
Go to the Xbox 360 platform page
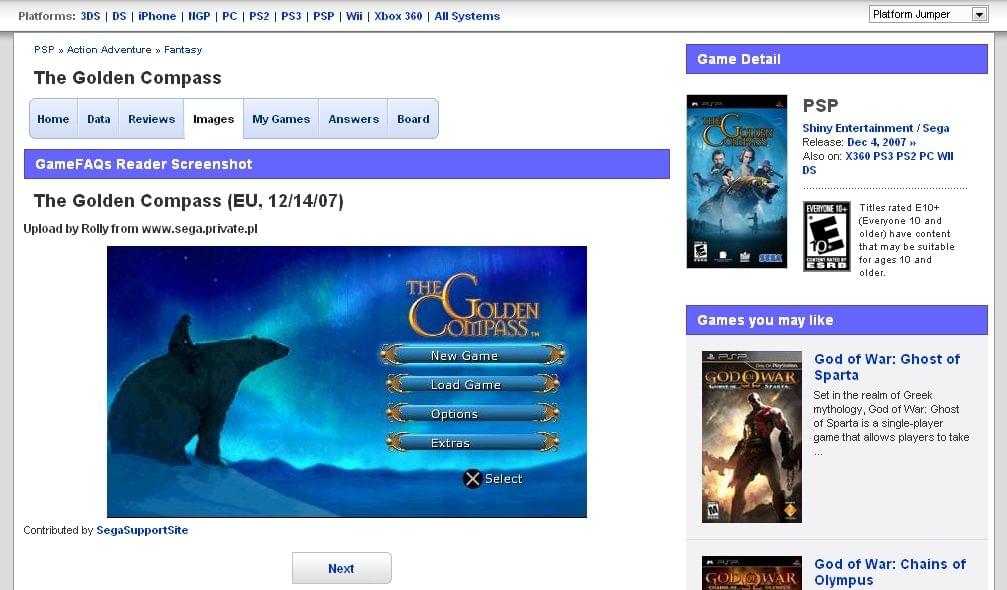pyautogui.click(x=398, y=16)
